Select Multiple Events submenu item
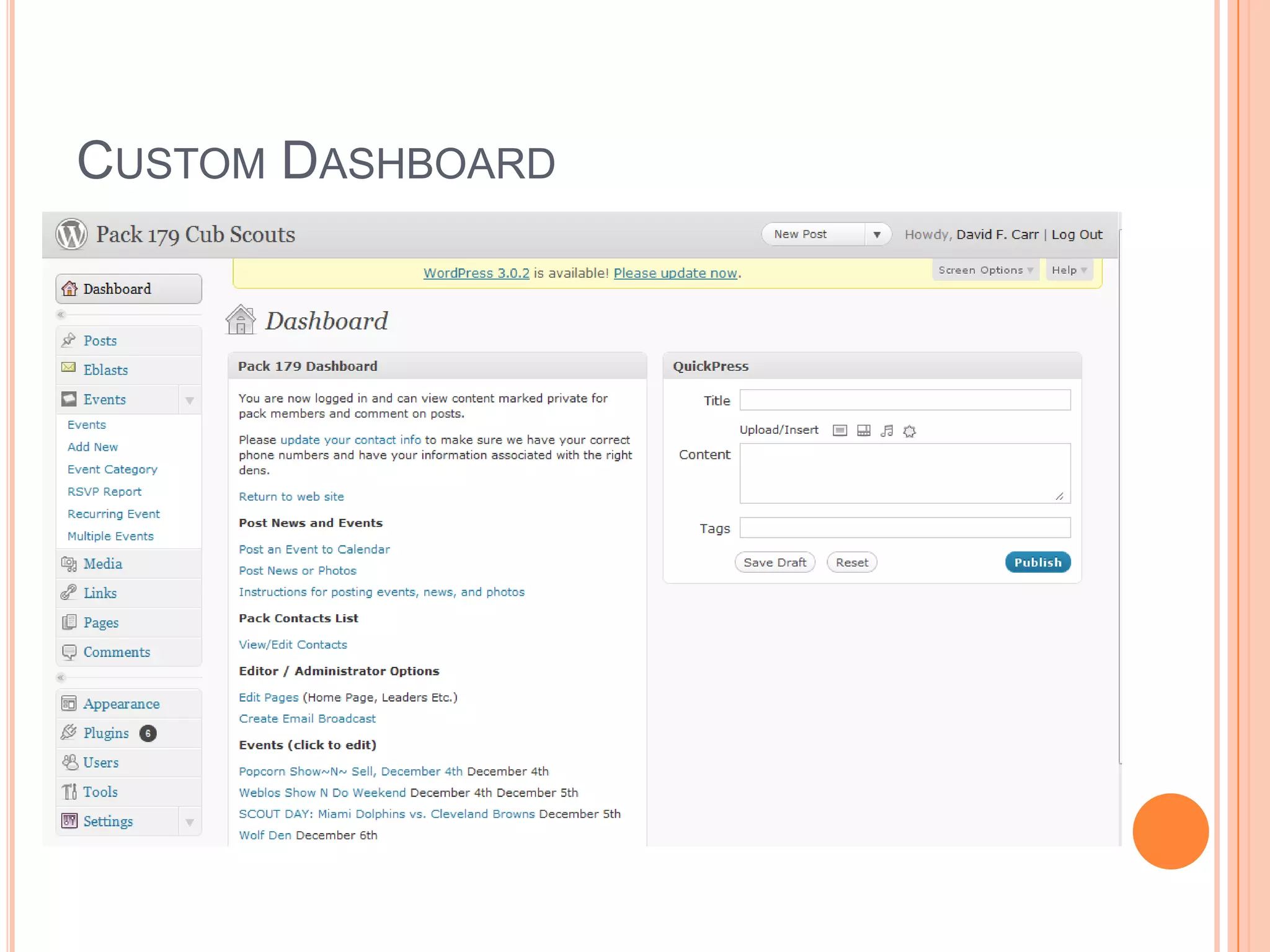The height and width of the screenshot is (952, 1270). [x=110, y=536]
